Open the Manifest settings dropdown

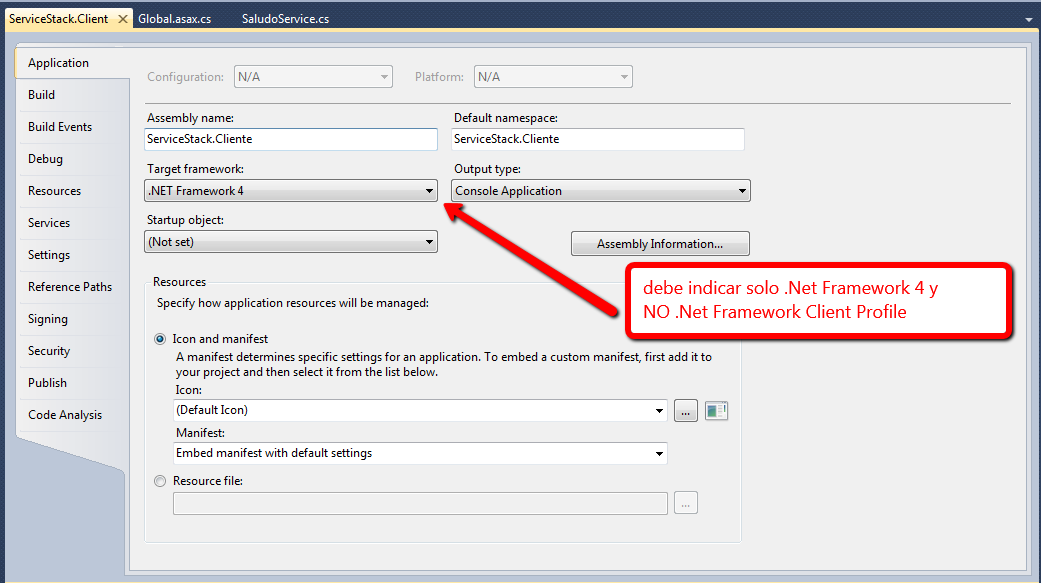click(659, 455)
